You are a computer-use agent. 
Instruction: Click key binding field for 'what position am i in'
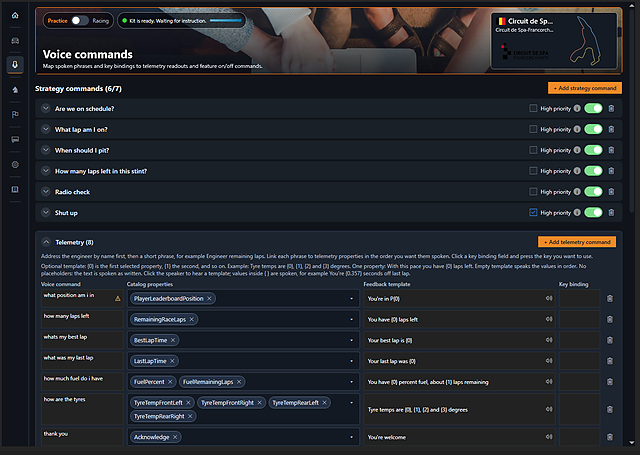pyautogui.click(x=579, y=299)
